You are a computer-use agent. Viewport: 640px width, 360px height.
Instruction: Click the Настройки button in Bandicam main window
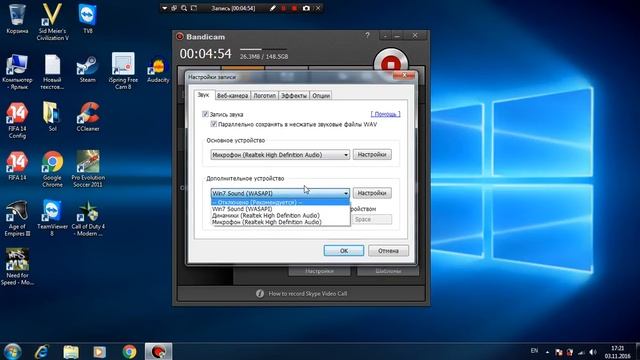coord(319,271)
